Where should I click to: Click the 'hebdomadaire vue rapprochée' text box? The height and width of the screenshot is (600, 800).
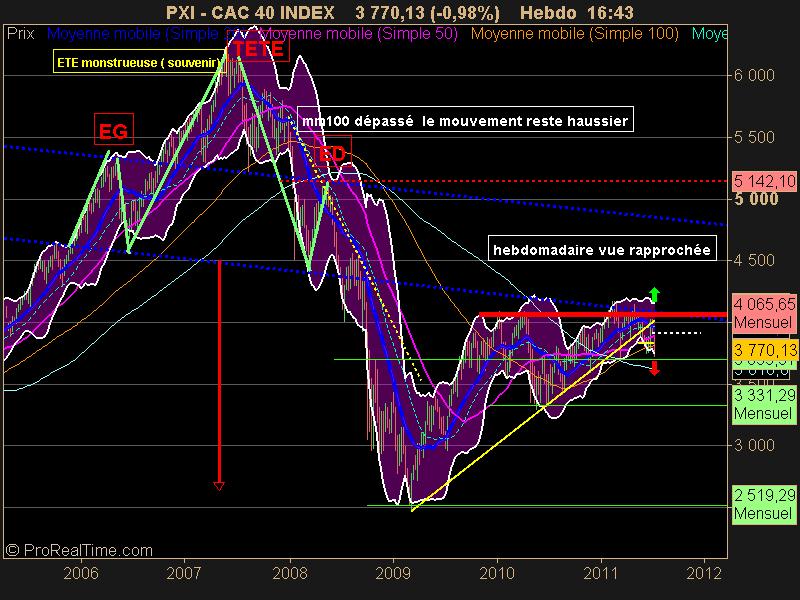[x=602, y=248]
